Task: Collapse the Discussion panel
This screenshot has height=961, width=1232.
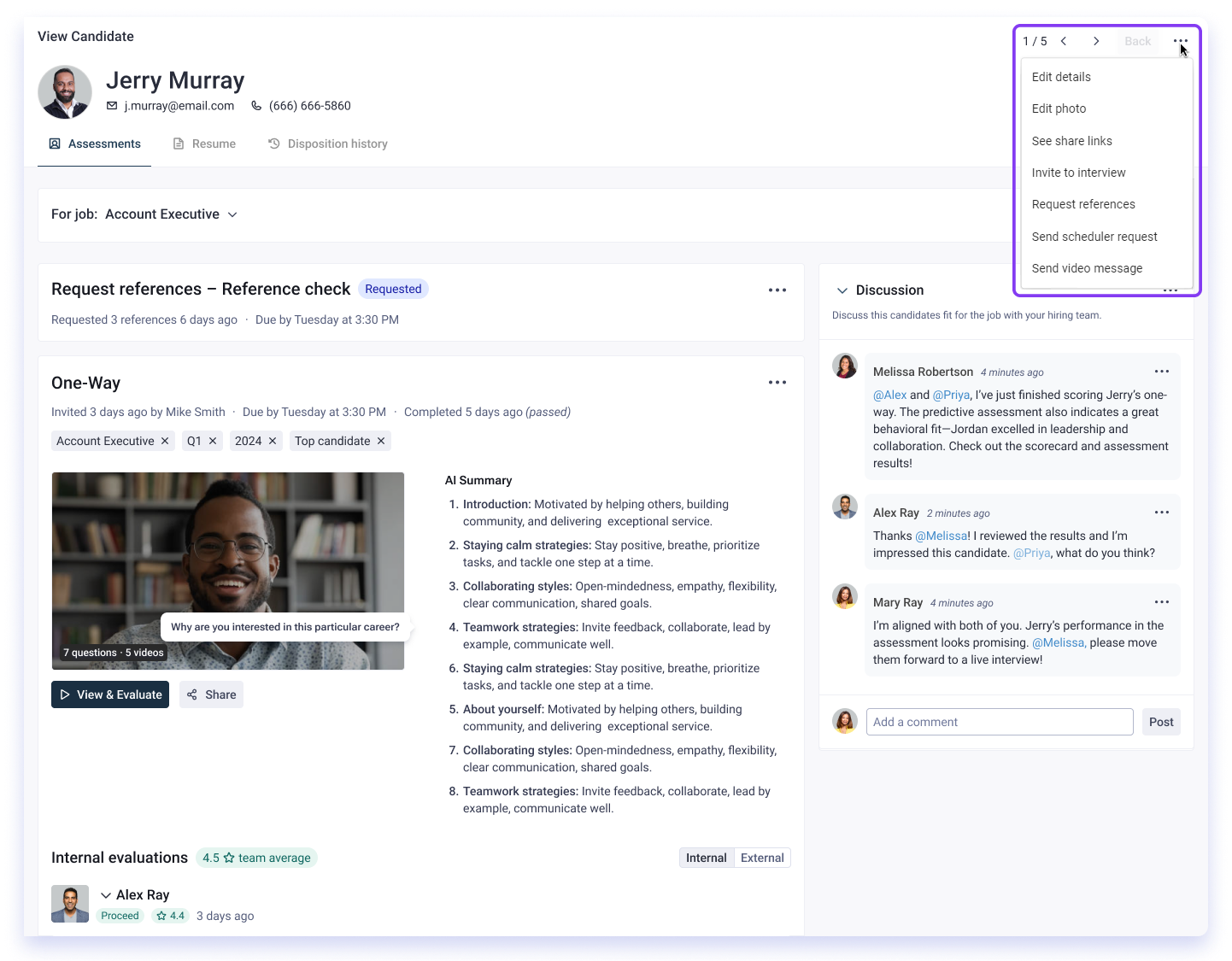Action: point(842,290)
